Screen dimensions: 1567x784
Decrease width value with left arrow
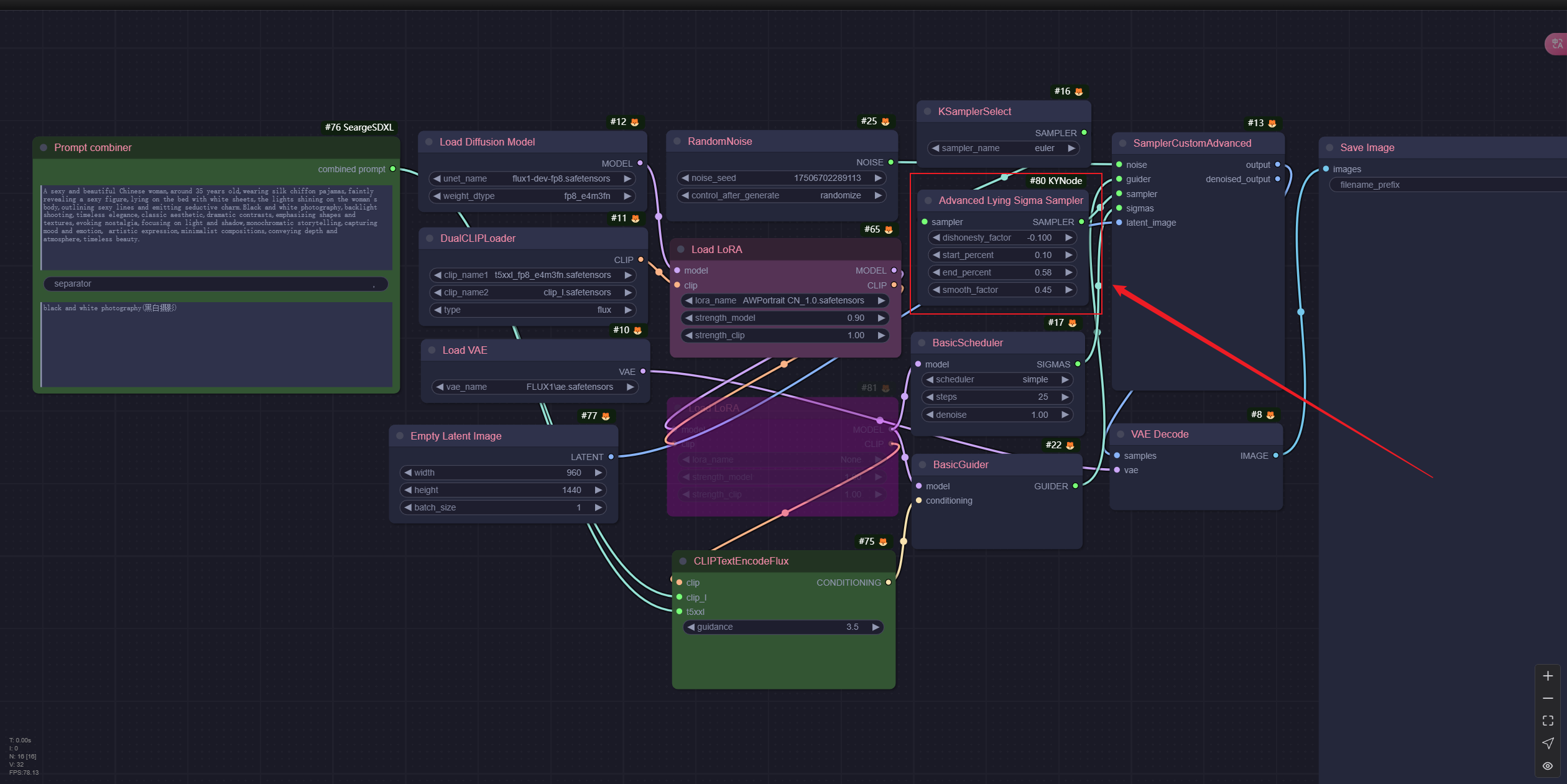point(408,473)
